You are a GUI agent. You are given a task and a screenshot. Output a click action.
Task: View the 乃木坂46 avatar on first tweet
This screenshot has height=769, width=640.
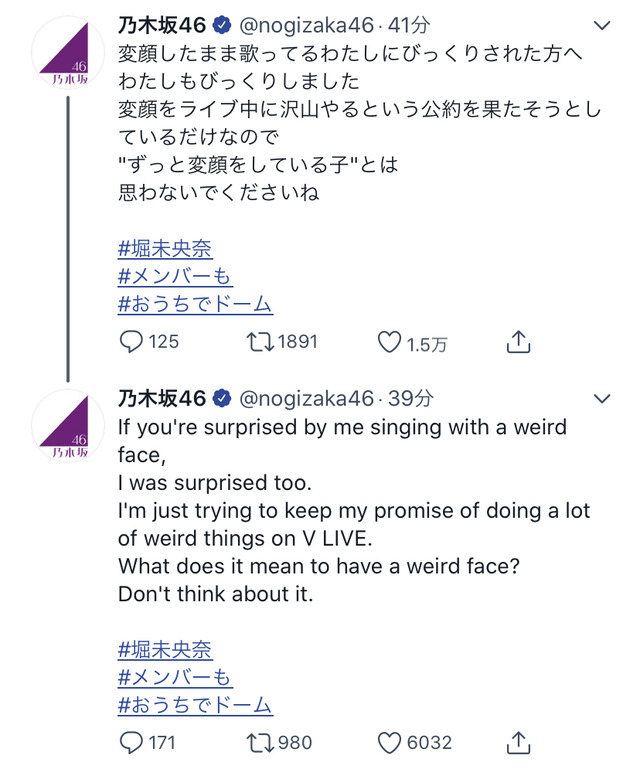(x=68, y=52)
